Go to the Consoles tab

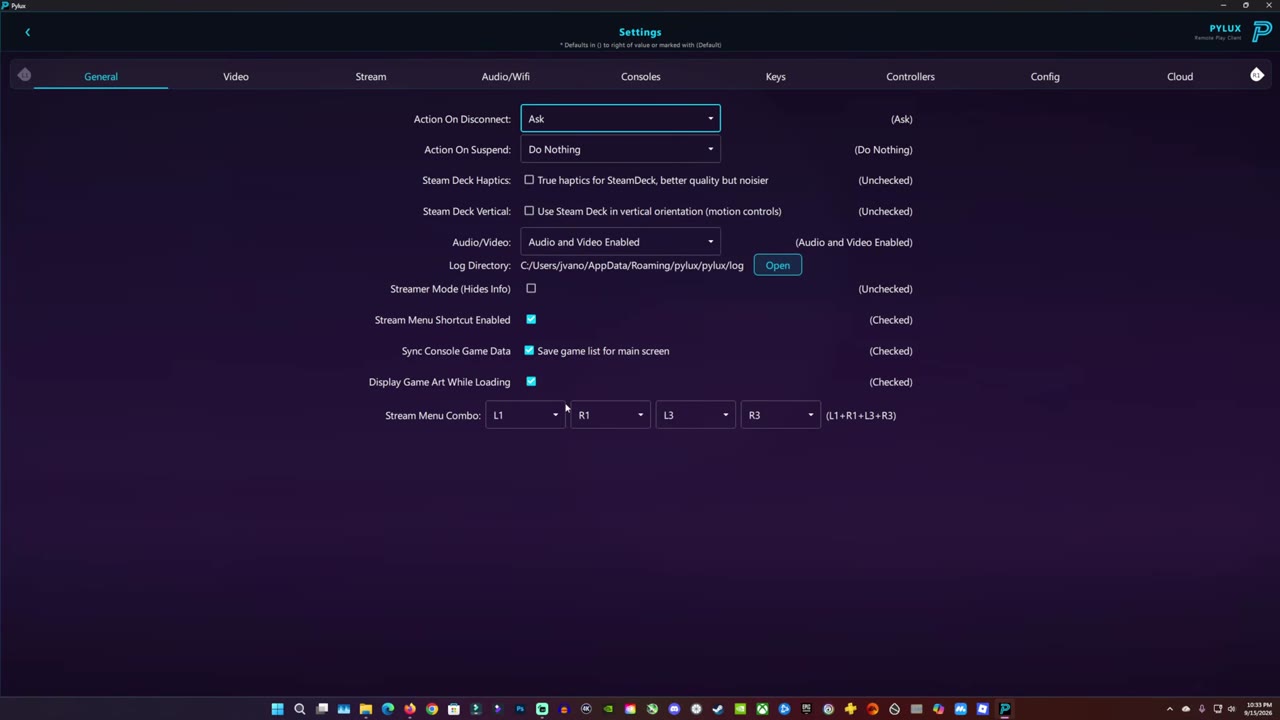pos(641,76)
